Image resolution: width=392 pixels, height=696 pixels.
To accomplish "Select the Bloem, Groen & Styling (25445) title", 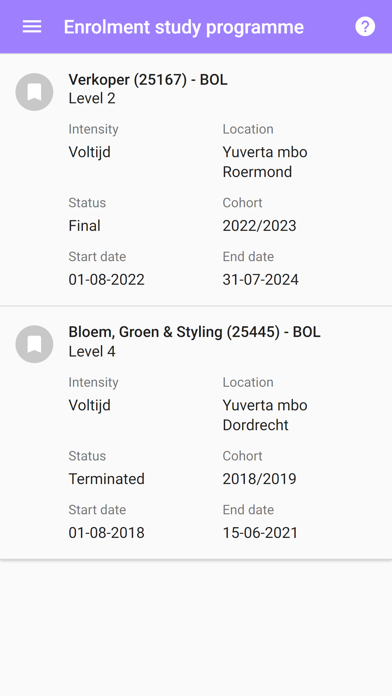I will [x=194, y=332].
